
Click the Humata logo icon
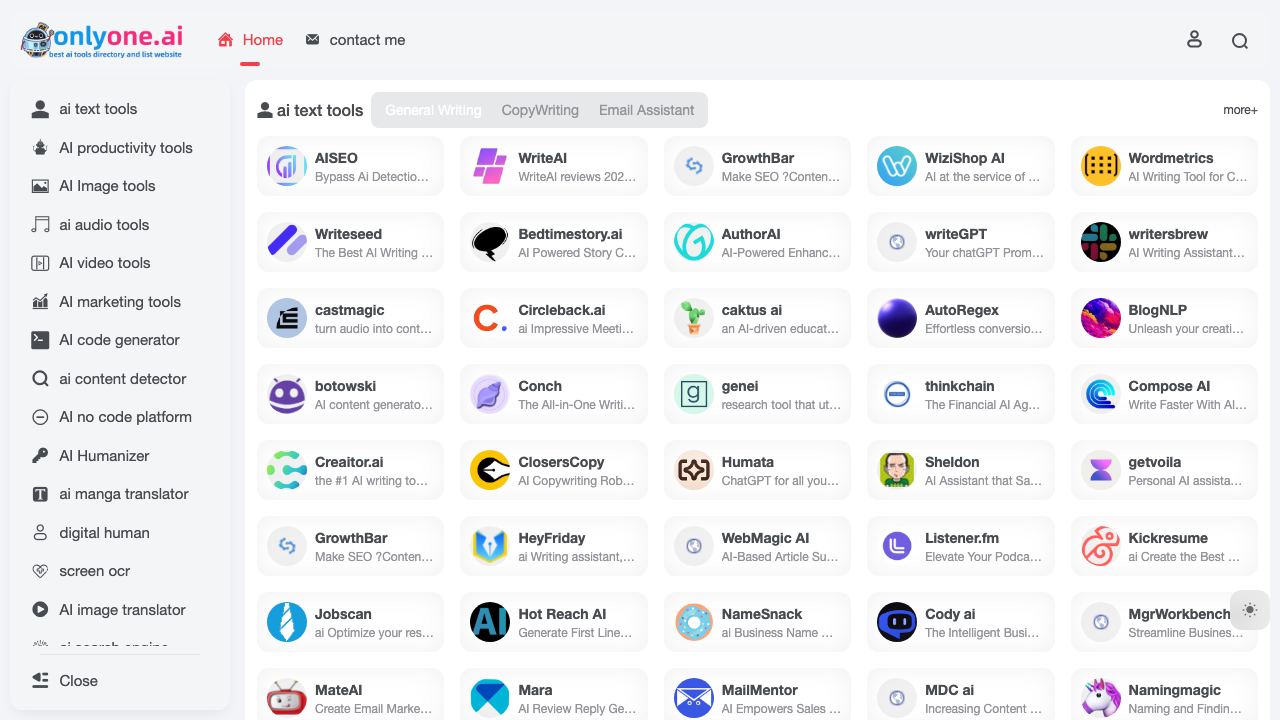pos(694,470)
